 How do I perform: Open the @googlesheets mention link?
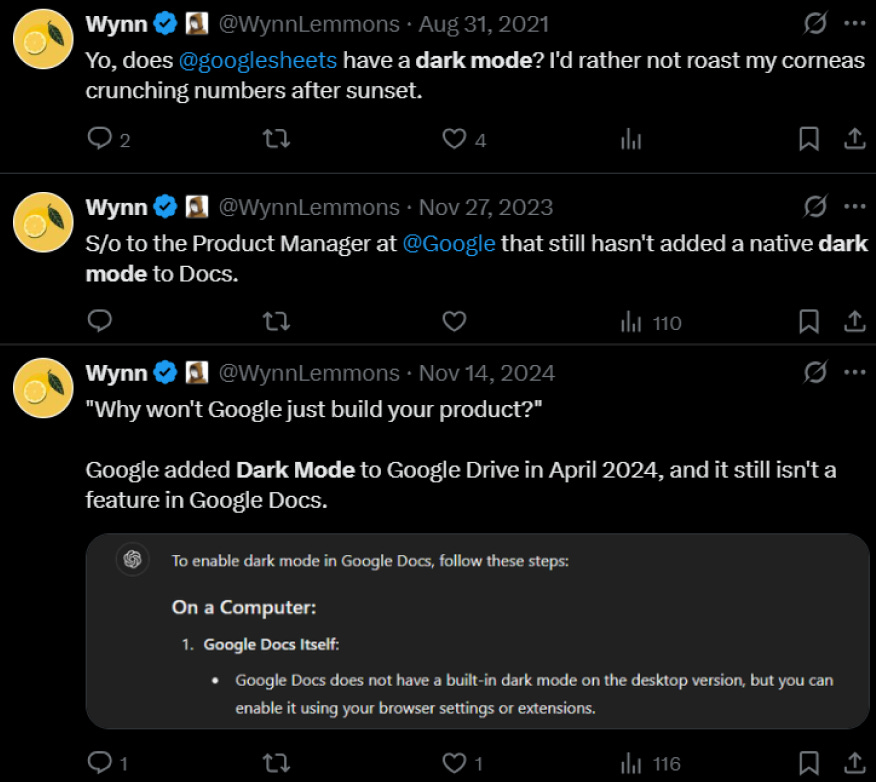pos(257,60)
